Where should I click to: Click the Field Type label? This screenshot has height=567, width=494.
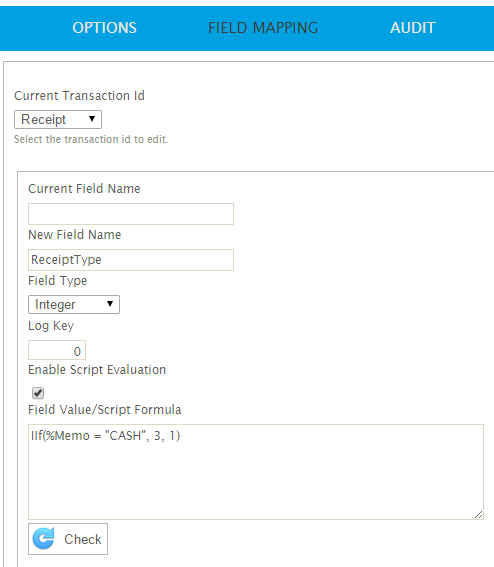[x=58, y=281]
